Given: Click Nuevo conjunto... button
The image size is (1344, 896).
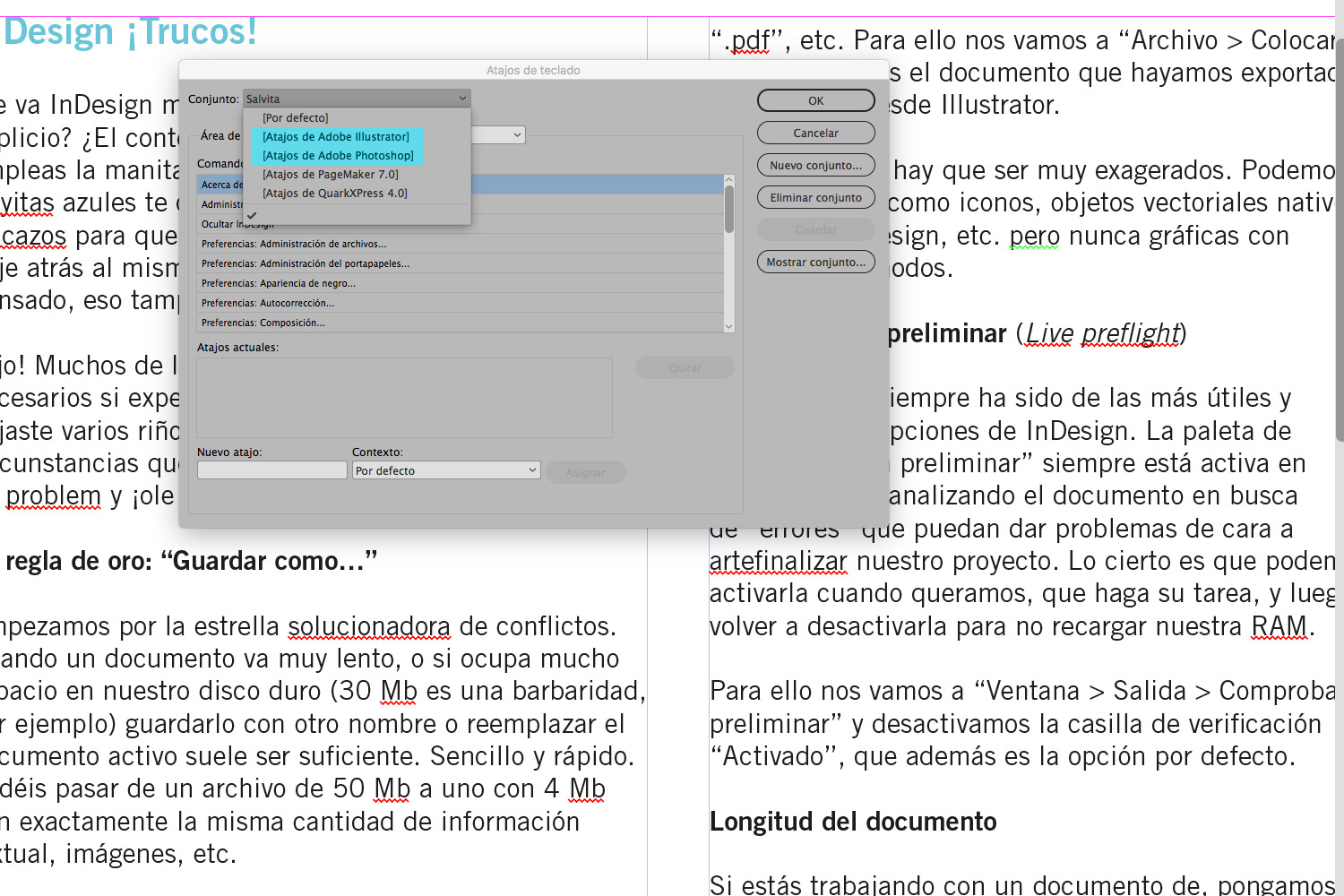Looking at the screenshot, I should point(815,165).
